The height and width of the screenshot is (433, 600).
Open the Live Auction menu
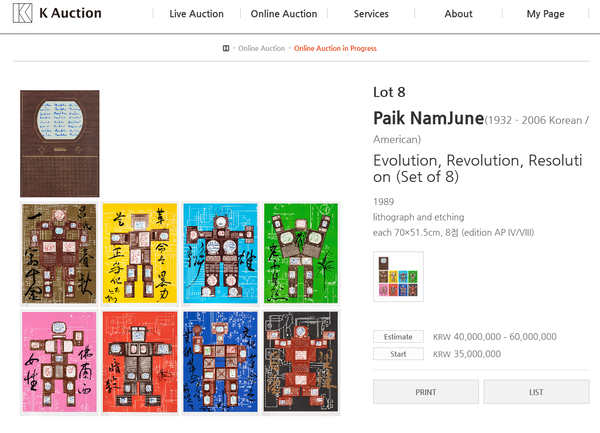coord(197,14)
